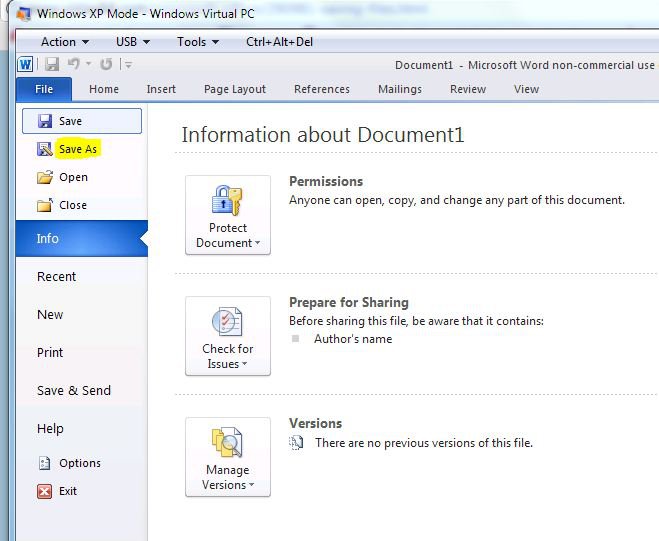
Task: Switch to the References tab
Action: point(322,89)
